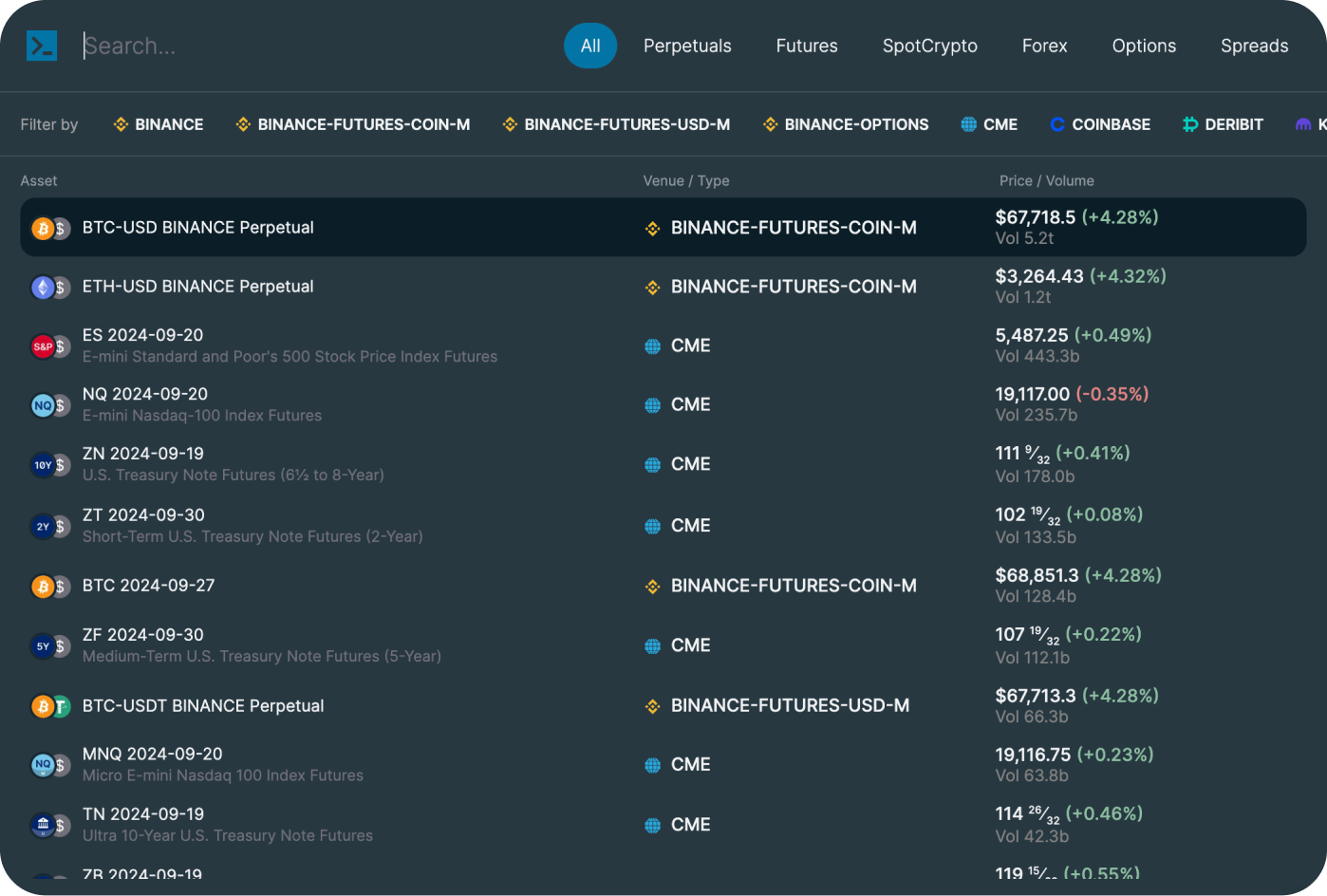Click the Nasdaq-100 badge on NQ row
The width and height of the screenshot is (1327, 896).
click(x=43, y=405)
